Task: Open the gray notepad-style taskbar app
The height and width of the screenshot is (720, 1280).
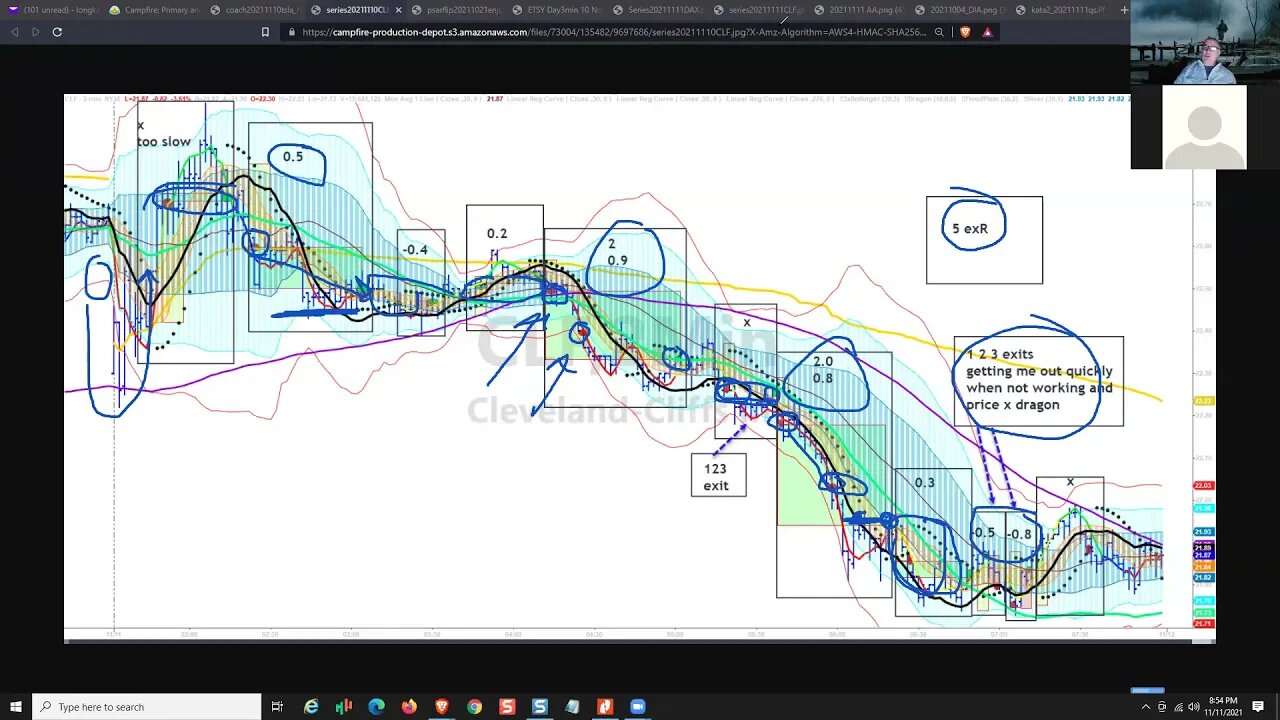Action: [572, 707]
